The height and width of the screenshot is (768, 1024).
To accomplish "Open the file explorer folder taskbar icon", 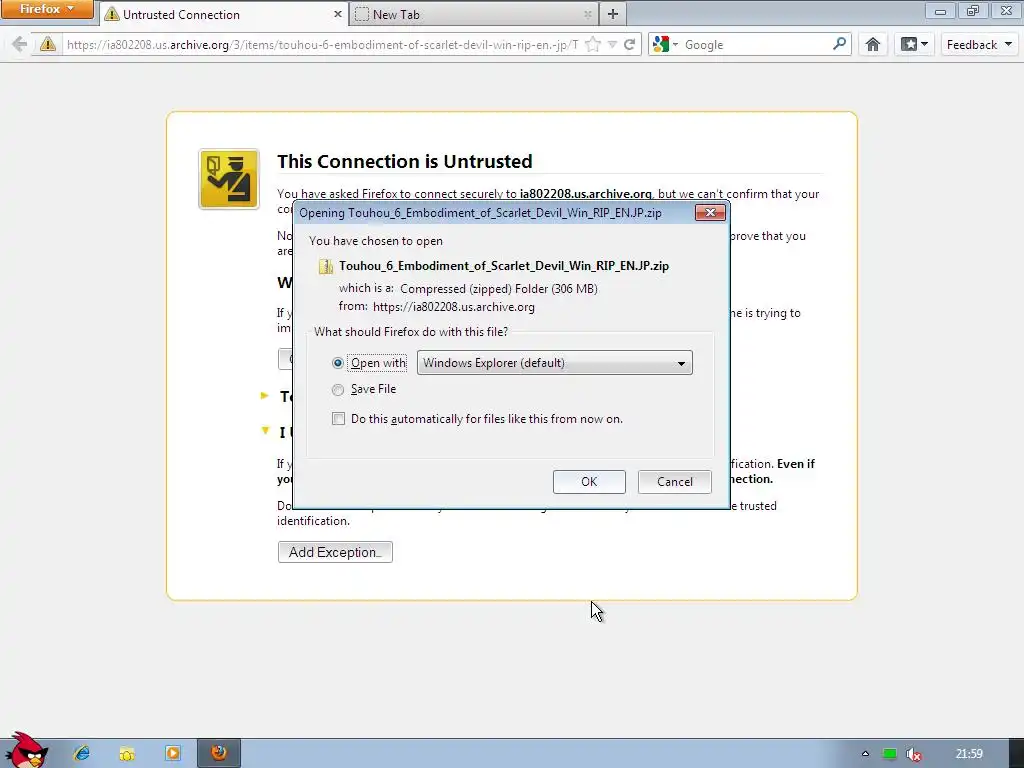I will [127, 754].
